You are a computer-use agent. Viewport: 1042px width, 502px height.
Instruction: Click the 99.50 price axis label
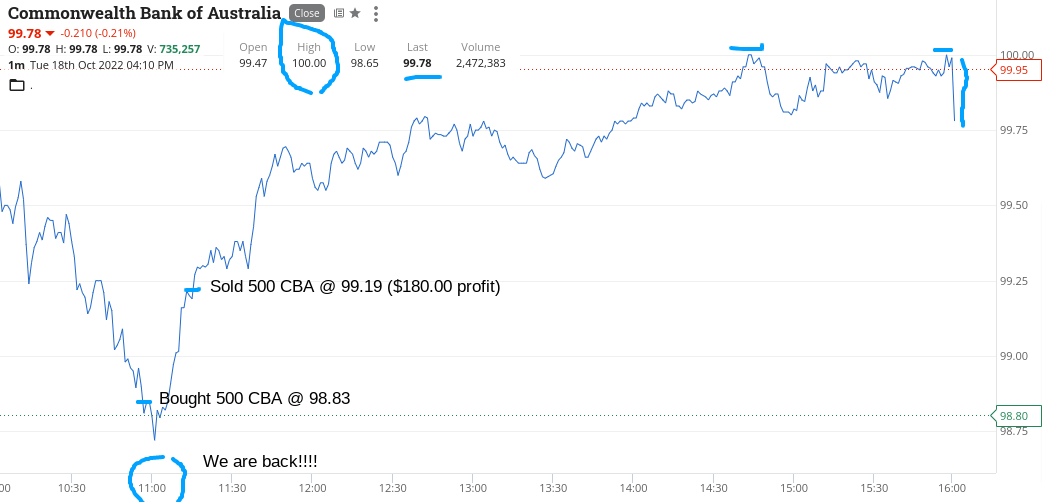tap(1017, 205)
